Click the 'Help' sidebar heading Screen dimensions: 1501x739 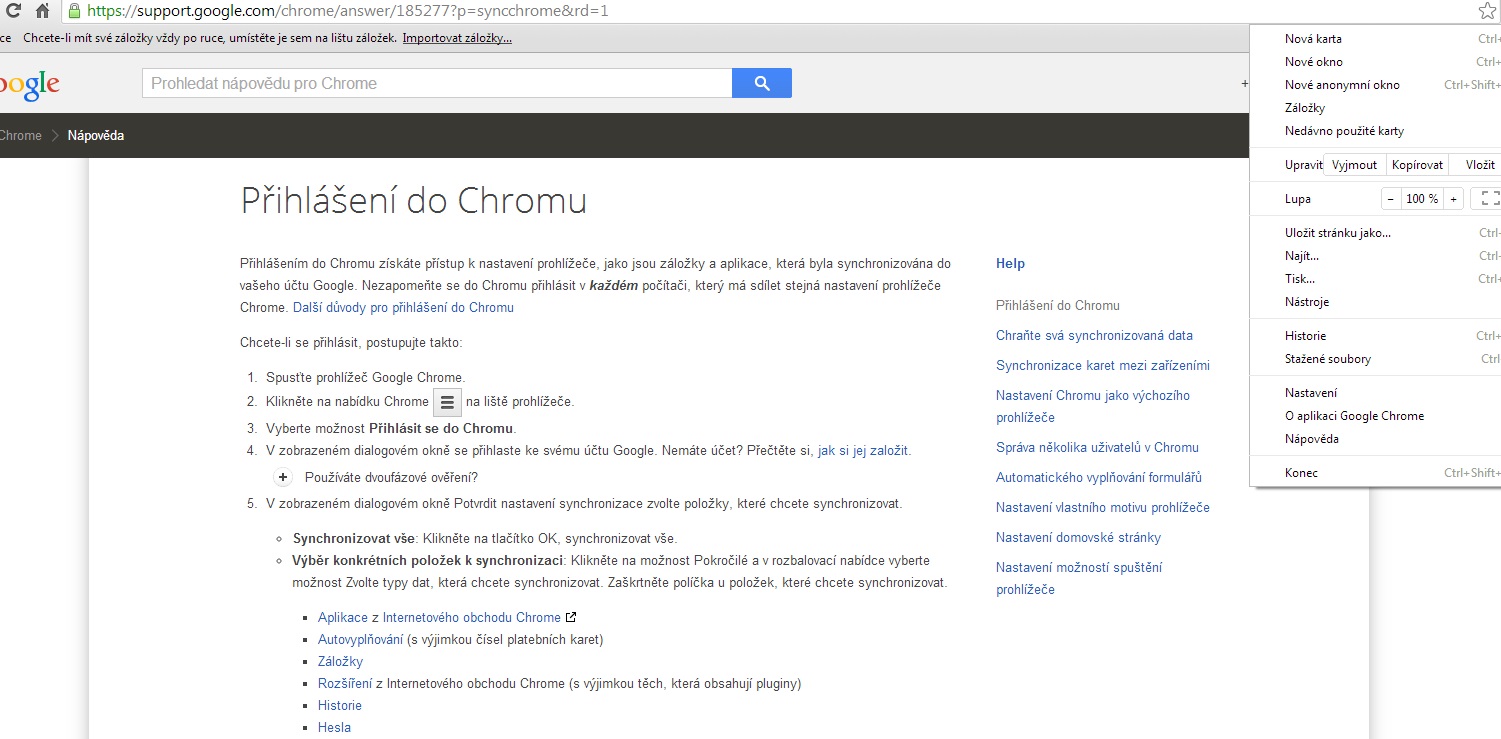(x=1010, y=263)
